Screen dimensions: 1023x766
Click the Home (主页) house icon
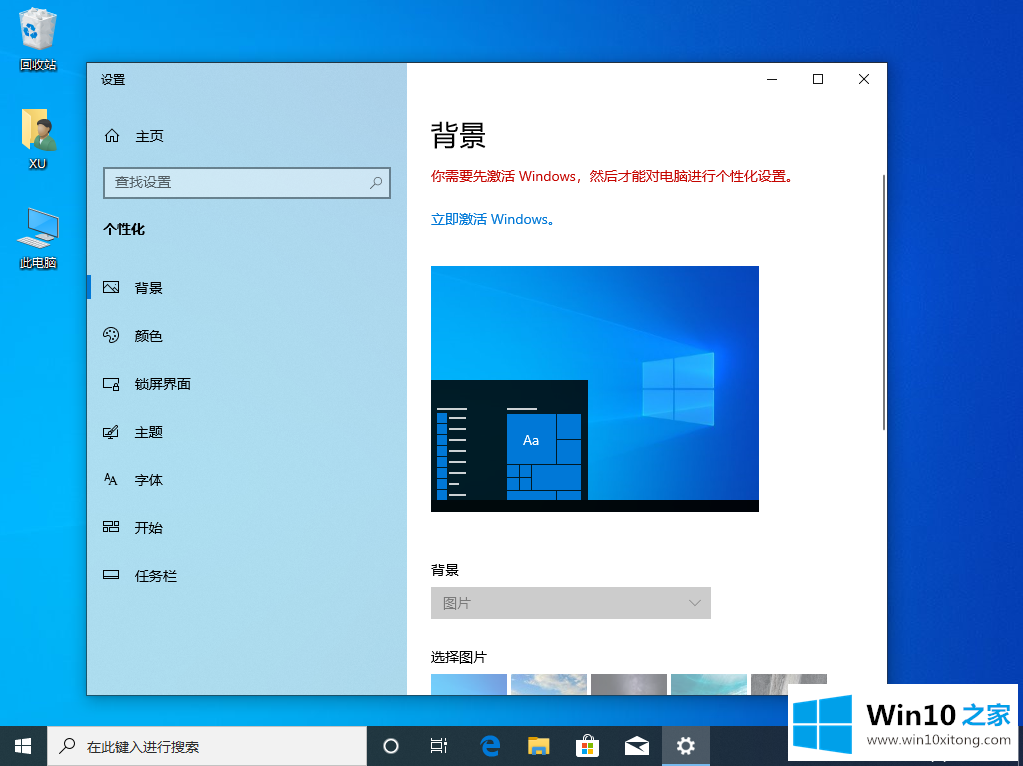click(x=112, y=135)
